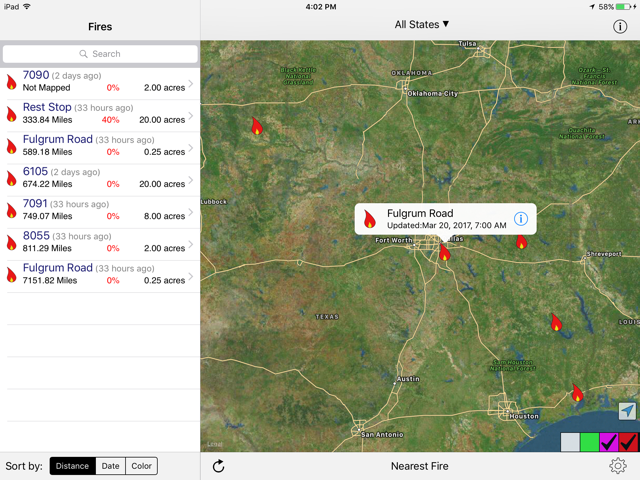Viewport: 640px width, 480px height.
Task: Select fire marker in the Texas panhandle
Action: point(257,126)
